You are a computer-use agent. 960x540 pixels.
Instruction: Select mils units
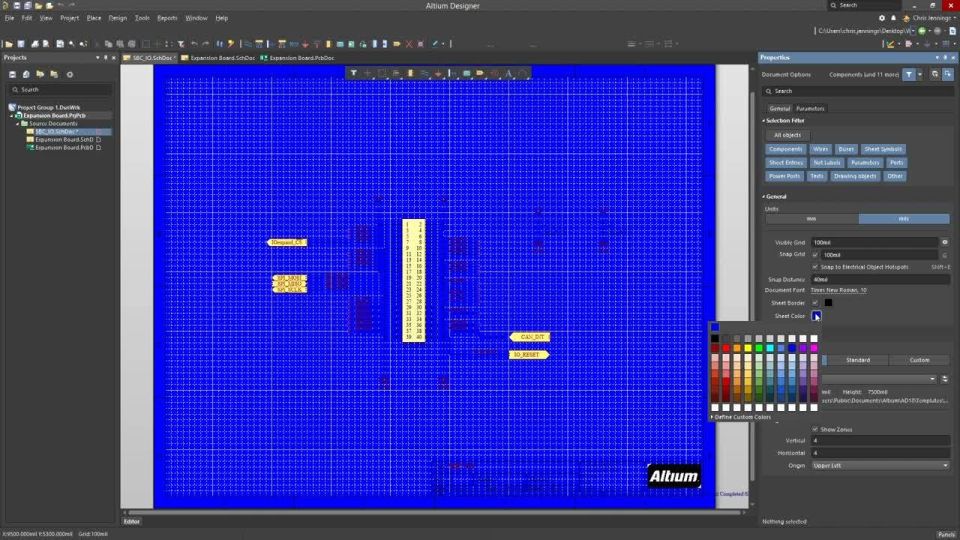point(904,219)
